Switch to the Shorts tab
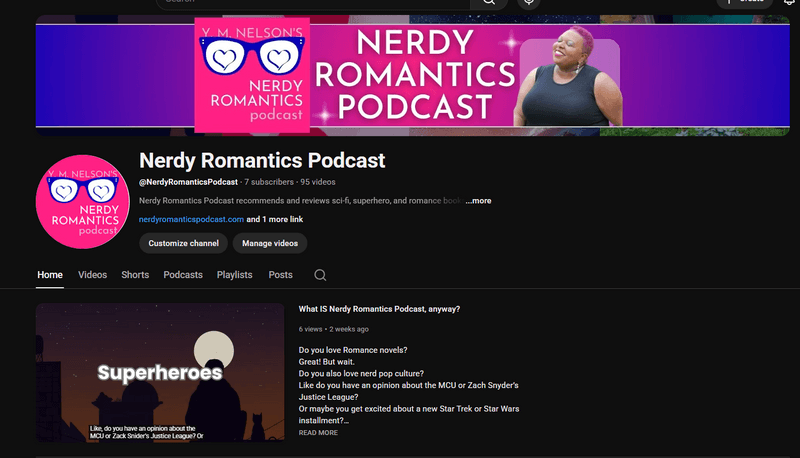The width and height of the screenshot is (800, 458). [135, 275]
